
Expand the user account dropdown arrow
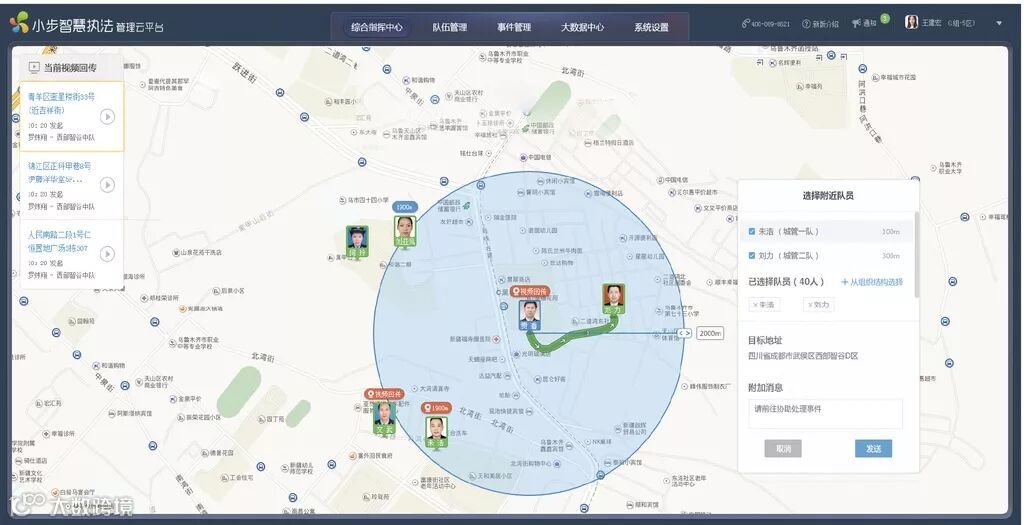click(x=999, y=24)
